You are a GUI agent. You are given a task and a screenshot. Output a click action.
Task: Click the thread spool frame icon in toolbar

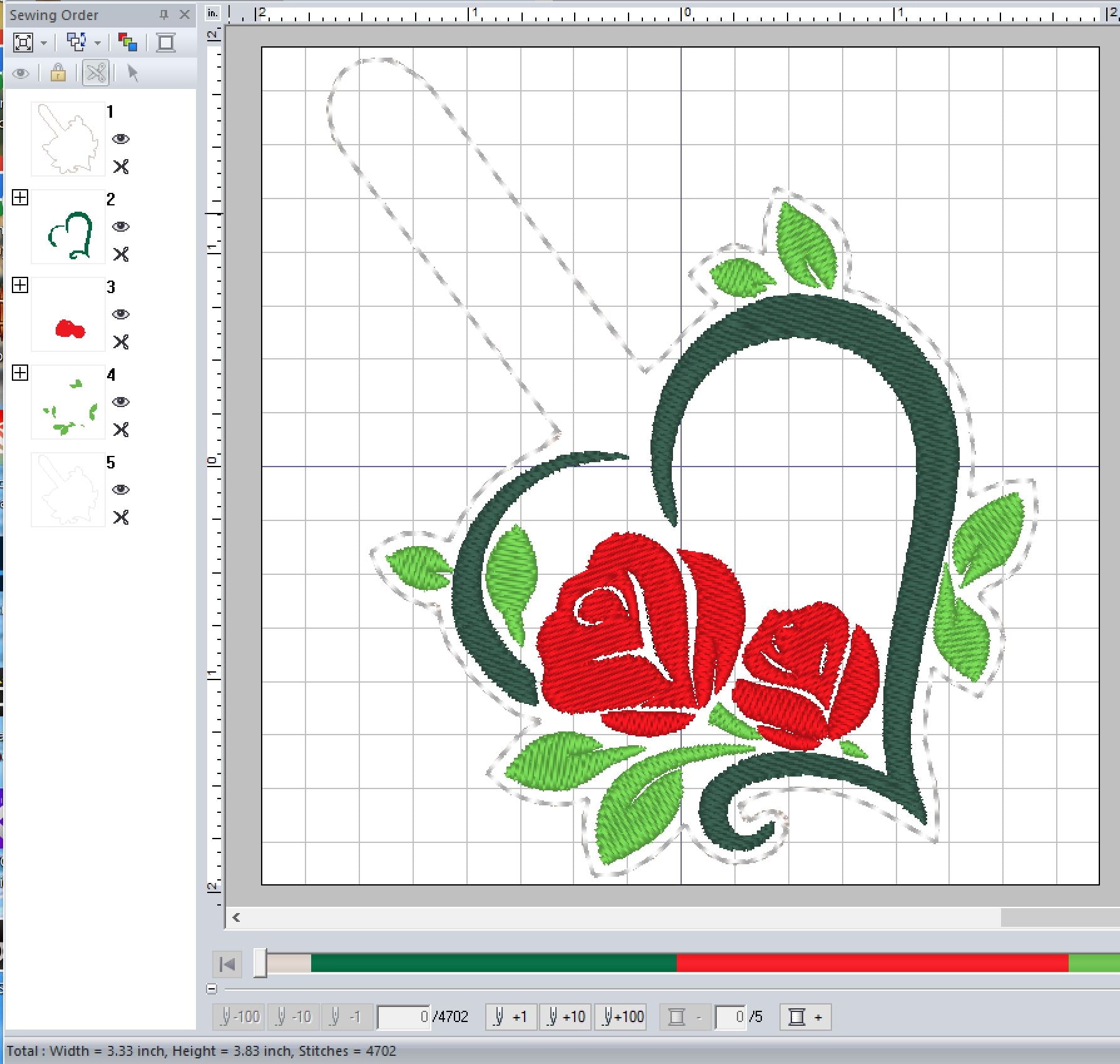click(166, 43)
